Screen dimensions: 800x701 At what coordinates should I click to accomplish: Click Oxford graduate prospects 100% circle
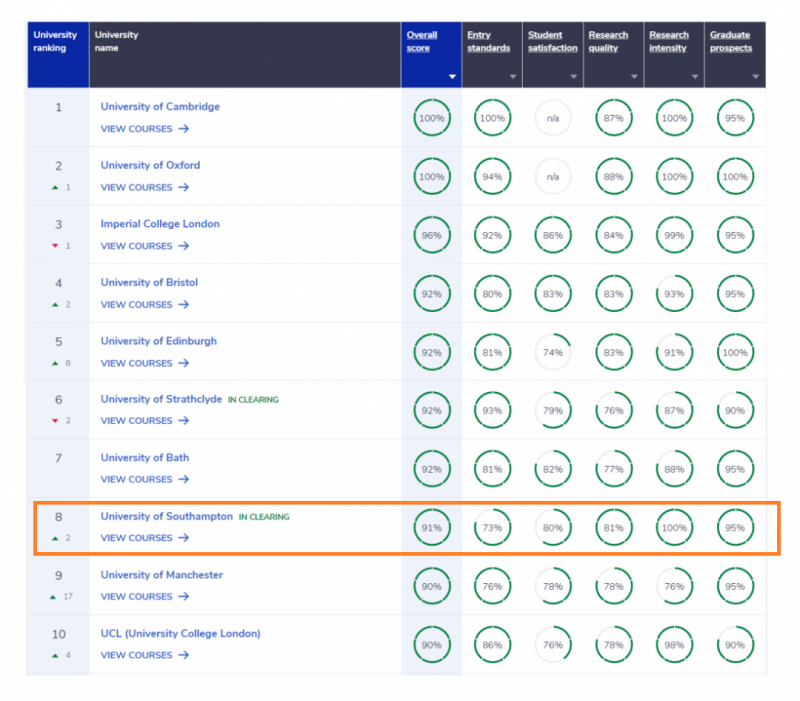pos(735,177)
